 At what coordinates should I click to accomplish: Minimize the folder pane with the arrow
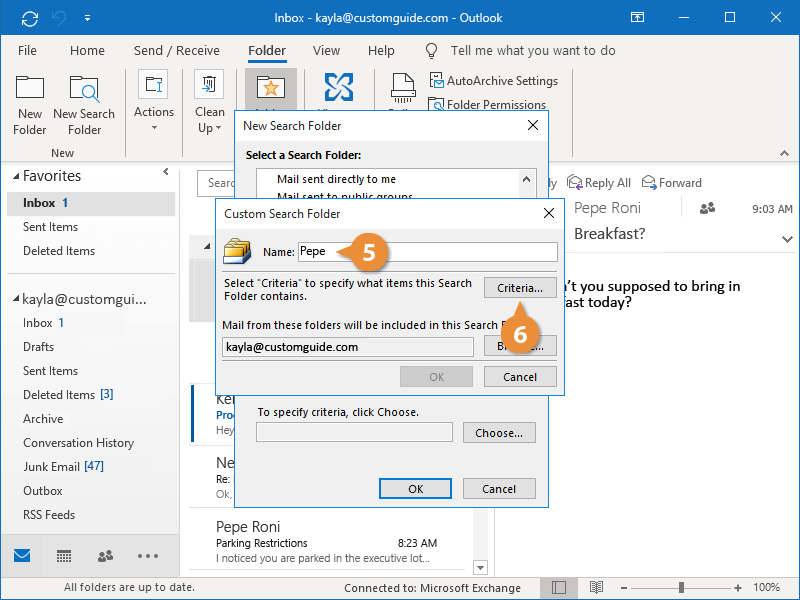165,172
